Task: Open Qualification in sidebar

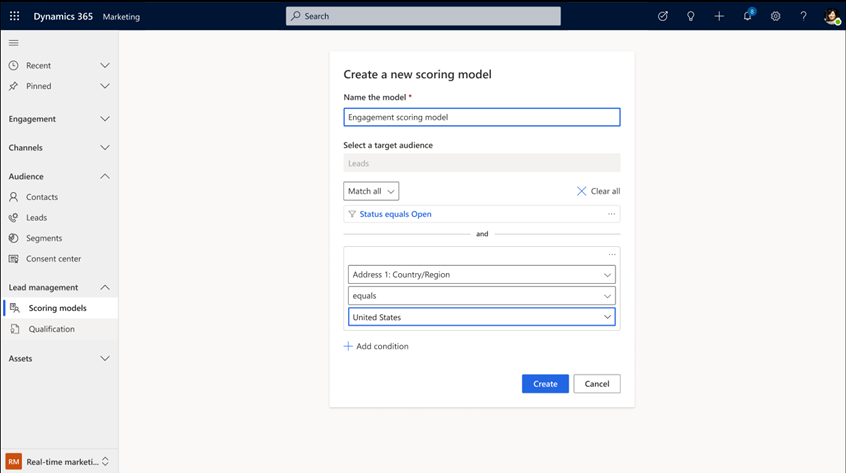Action: [x=51, y=329]
